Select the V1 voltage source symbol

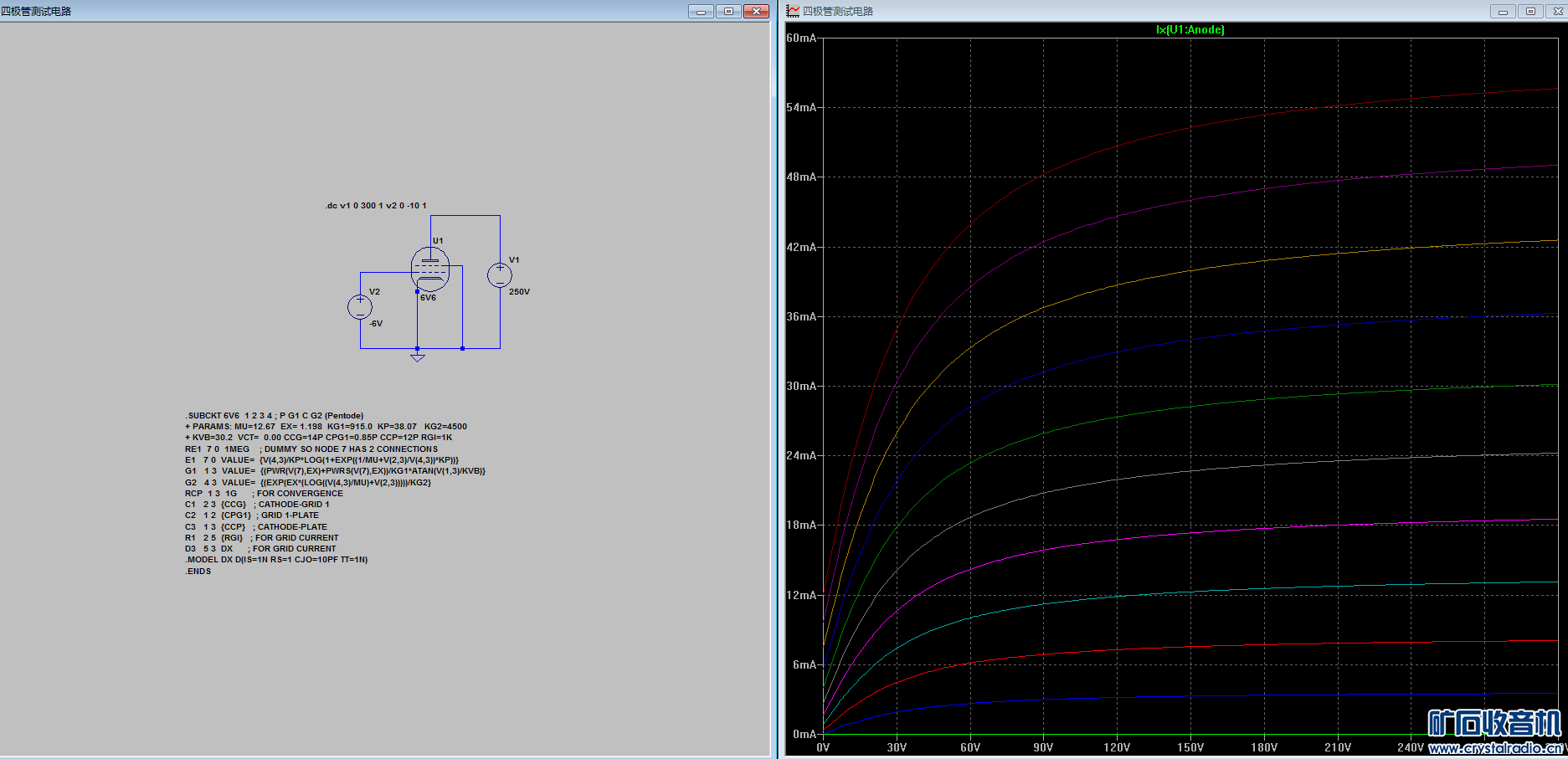pyautogui.click(x=500, y=274)
